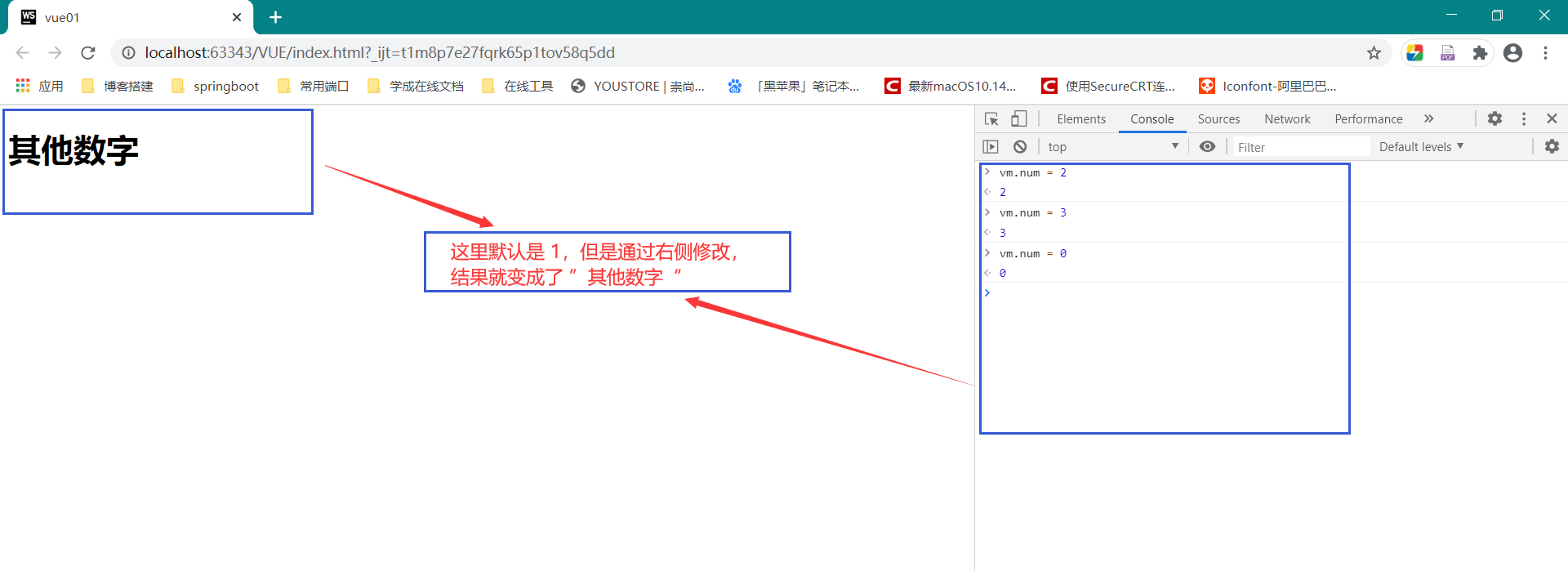Open the Default levels dropdown
The width and height of the screenshot is (1568, 571).
pyautogui.click(x=1421, y=147)
